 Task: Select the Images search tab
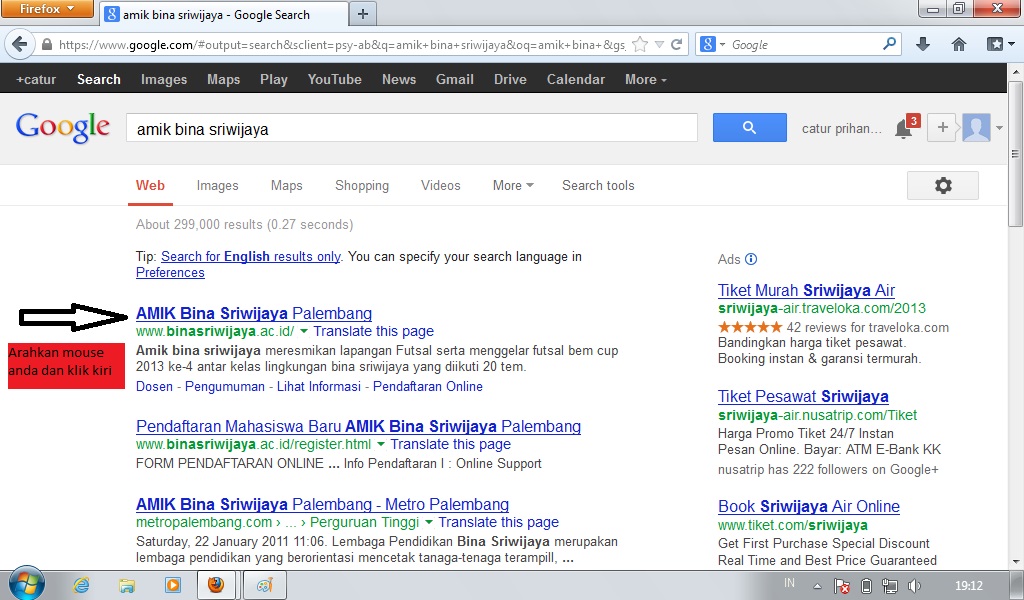(217, 185)
